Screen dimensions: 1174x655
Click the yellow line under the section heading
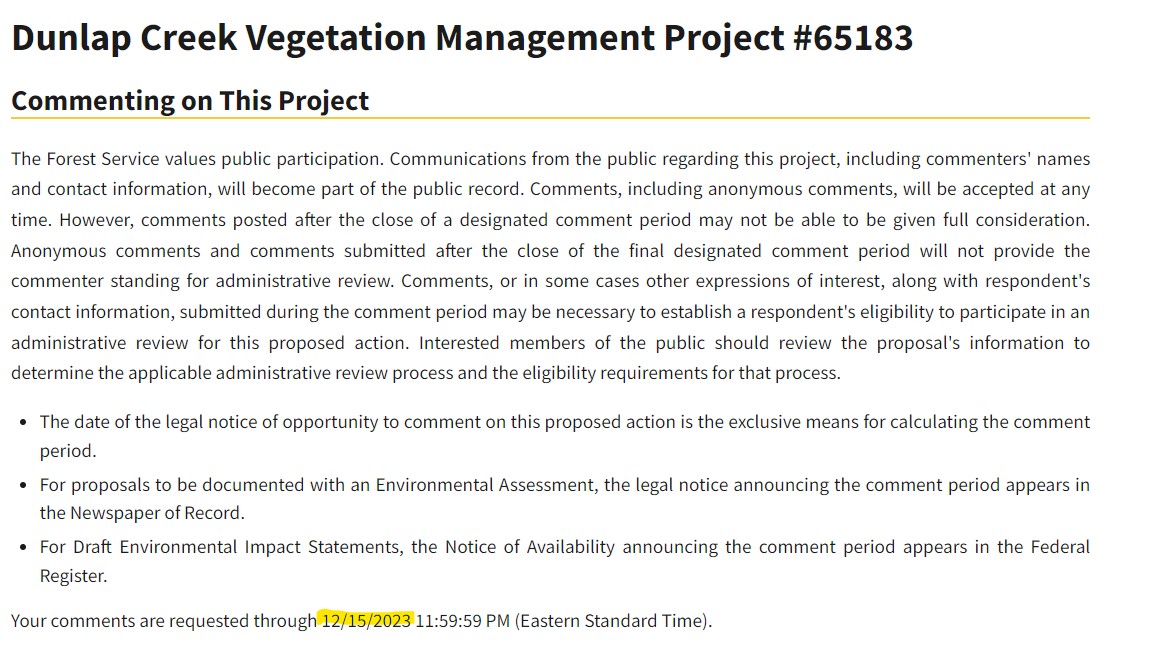550,118
